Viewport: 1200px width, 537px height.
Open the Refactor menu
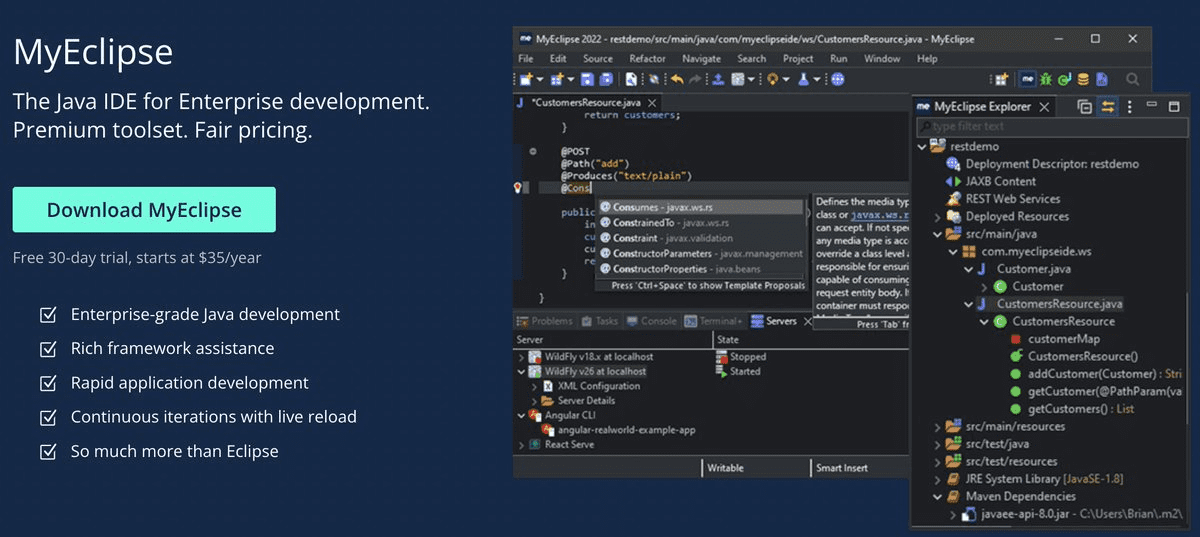(x=647, y=59)
